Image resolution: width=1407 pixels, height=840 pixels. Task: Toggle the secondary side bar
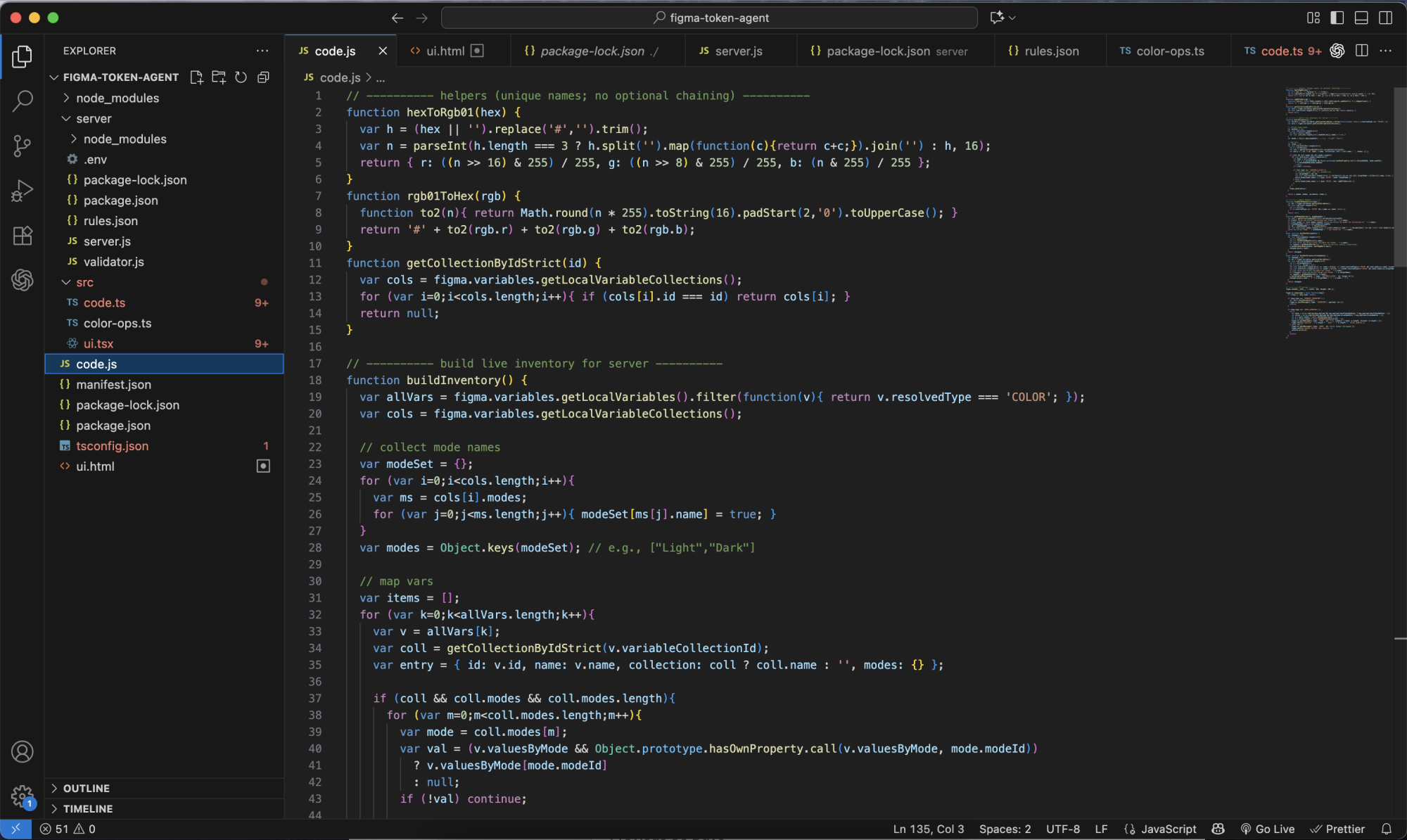pos(1385,18)
